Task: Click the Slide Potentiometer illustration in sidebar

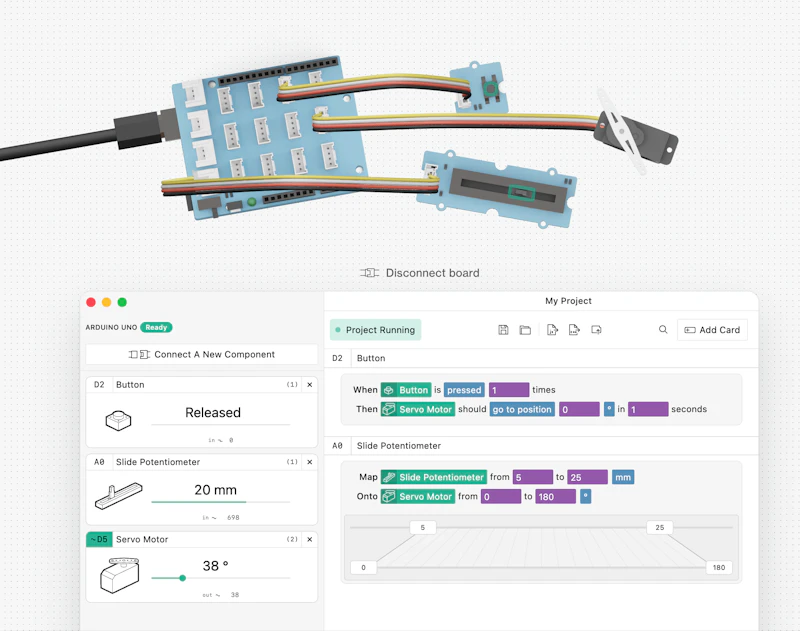Action: click(x=118, y=496)
